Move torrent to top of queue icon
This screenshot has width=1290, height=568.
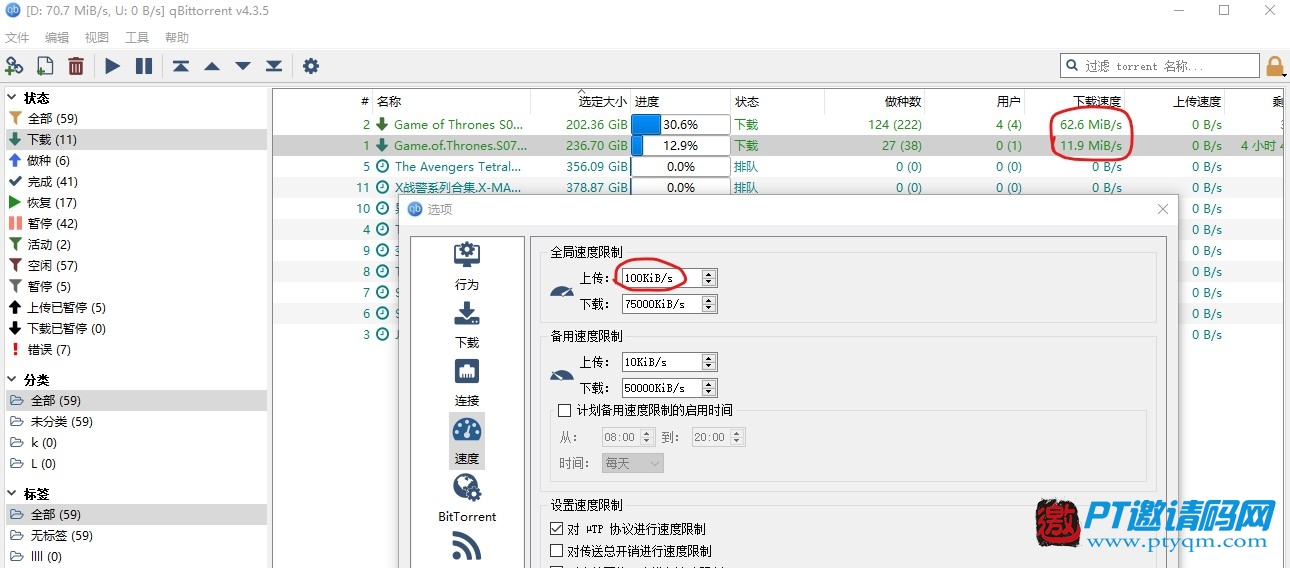click(180, 66)
